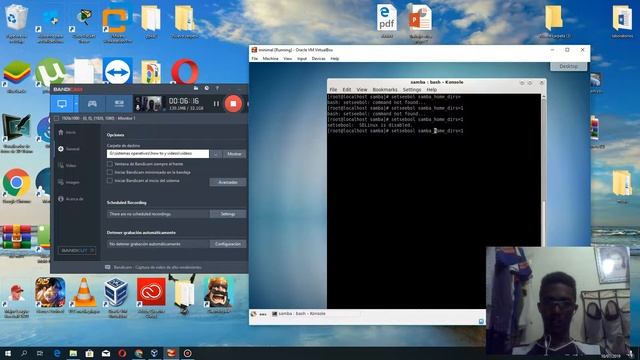
Task: Open the Video section in Bandicam sidebar
Action: [67, 165]
